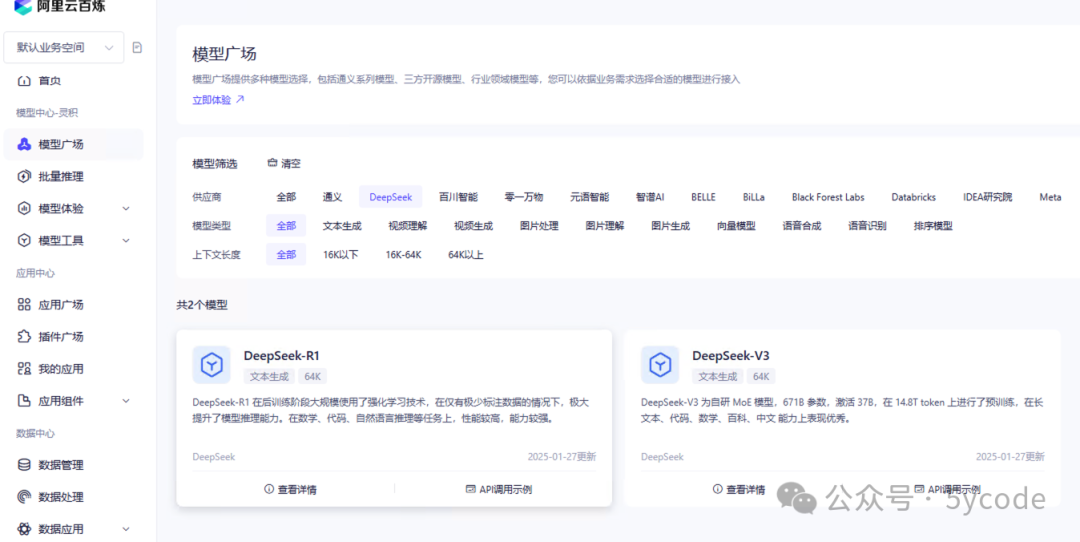Filter model type by 语音识别

coord(867,226)
